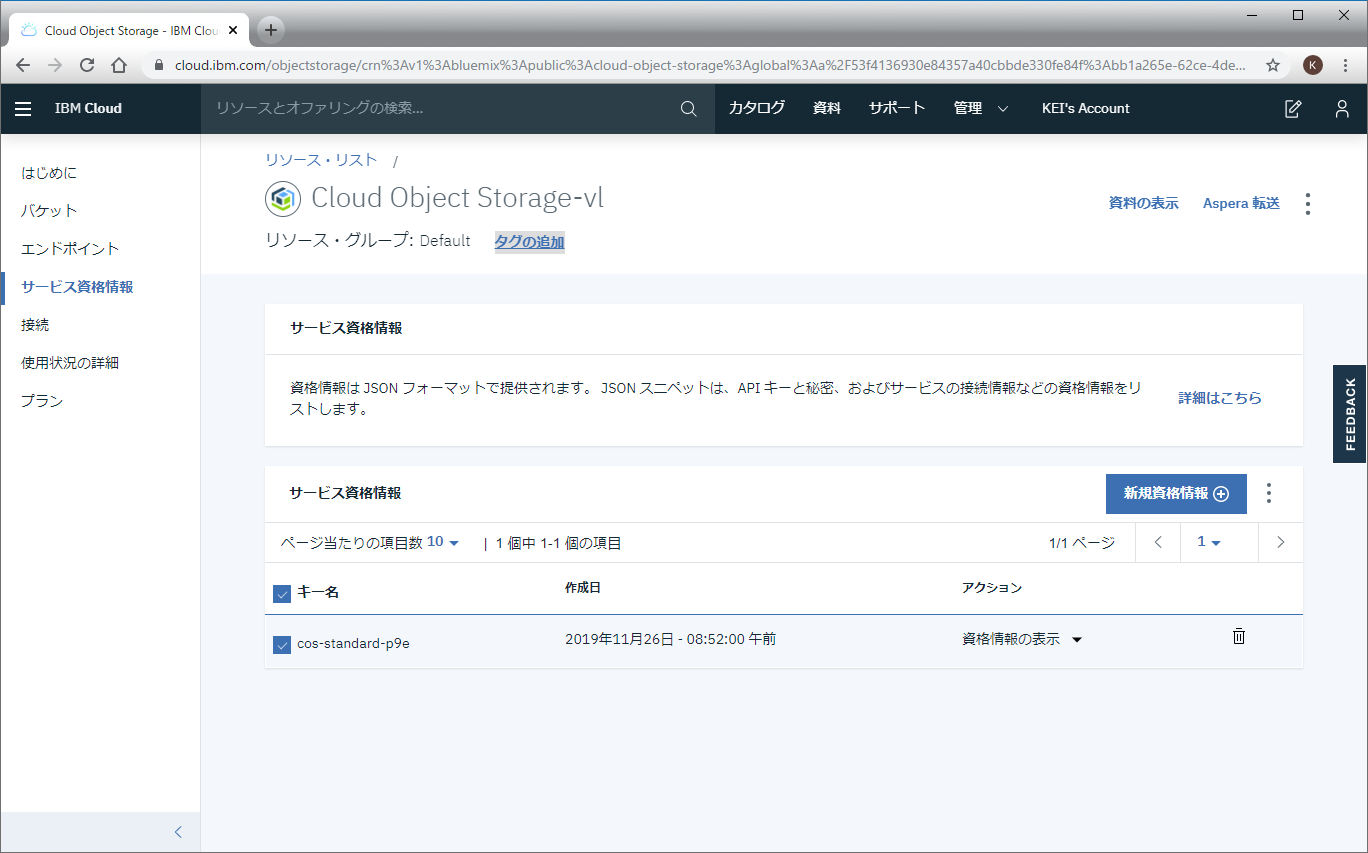Delete cos-standard-p9e with trash icon
Image resolution: width=1368 pixels, height=853 pixels.
click(1239, 636)
